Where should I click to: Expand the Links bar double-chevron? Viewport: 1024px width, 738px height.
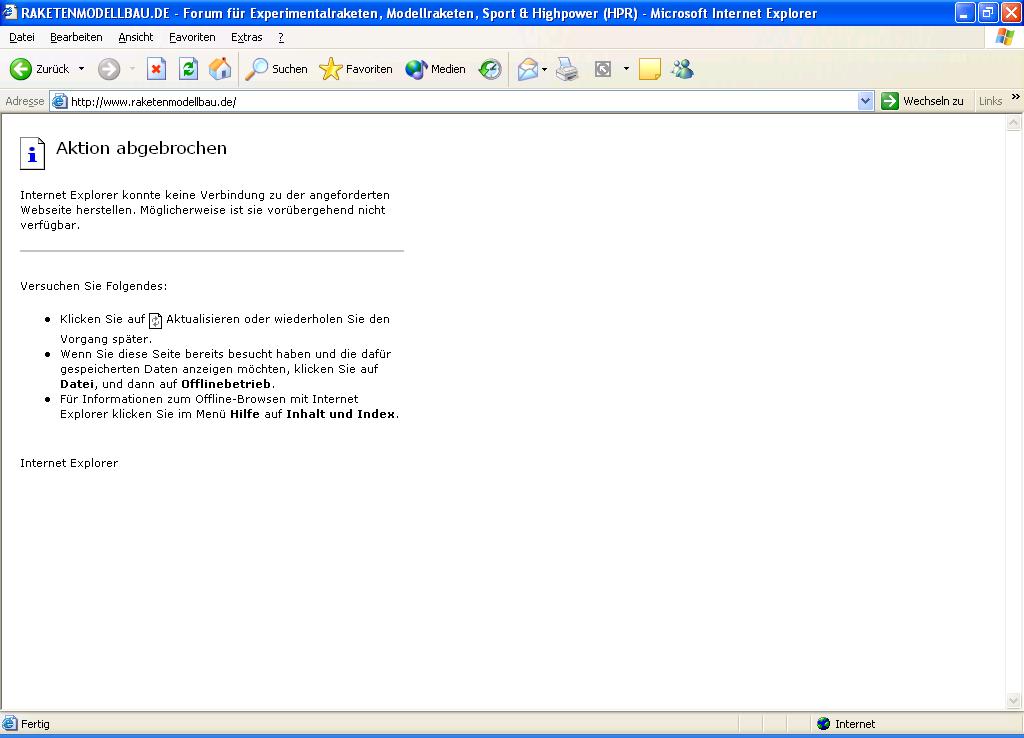(1016, 97)
